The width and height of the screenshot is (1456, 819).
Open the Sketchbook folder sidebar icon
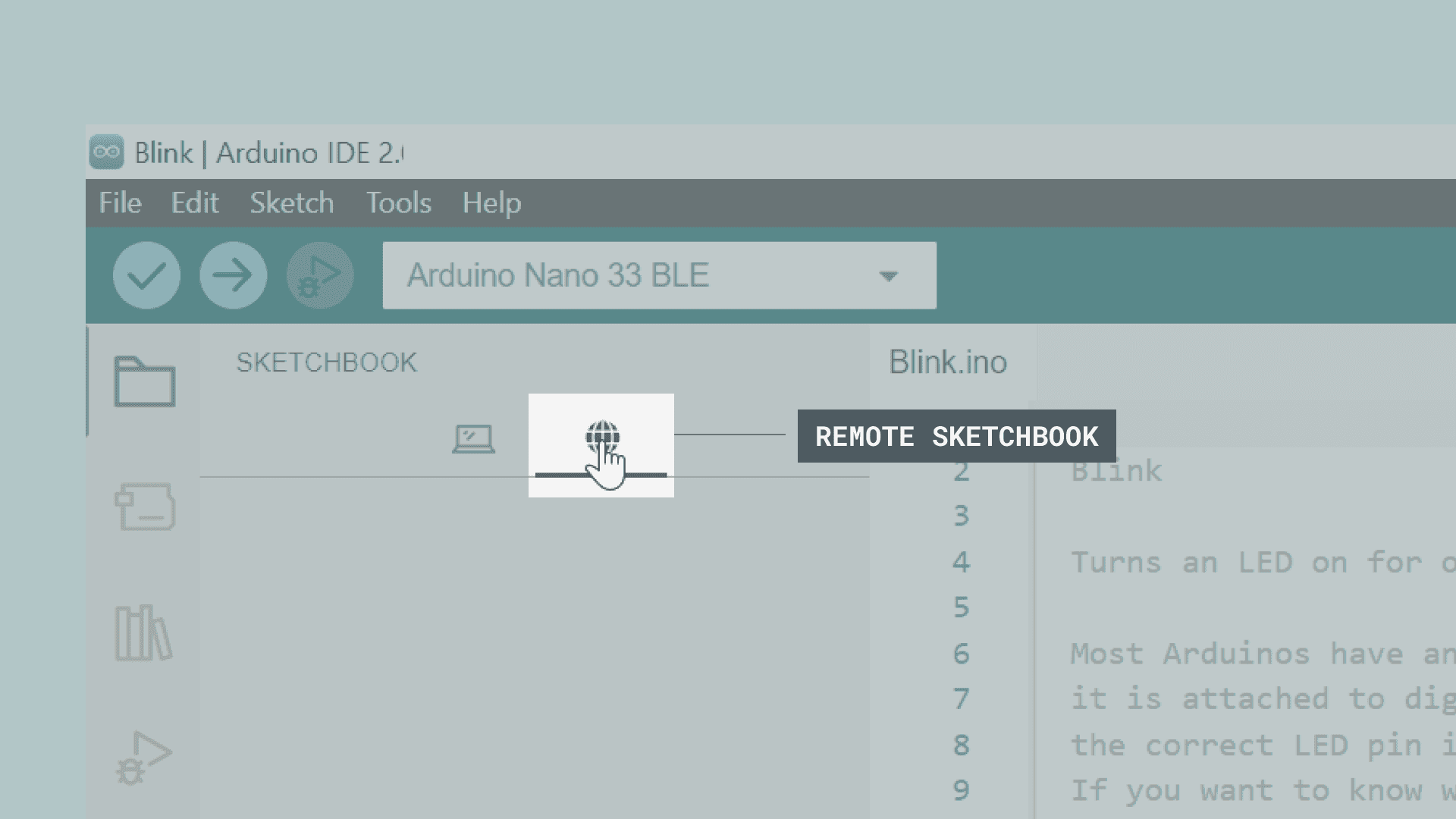point(144,381)
